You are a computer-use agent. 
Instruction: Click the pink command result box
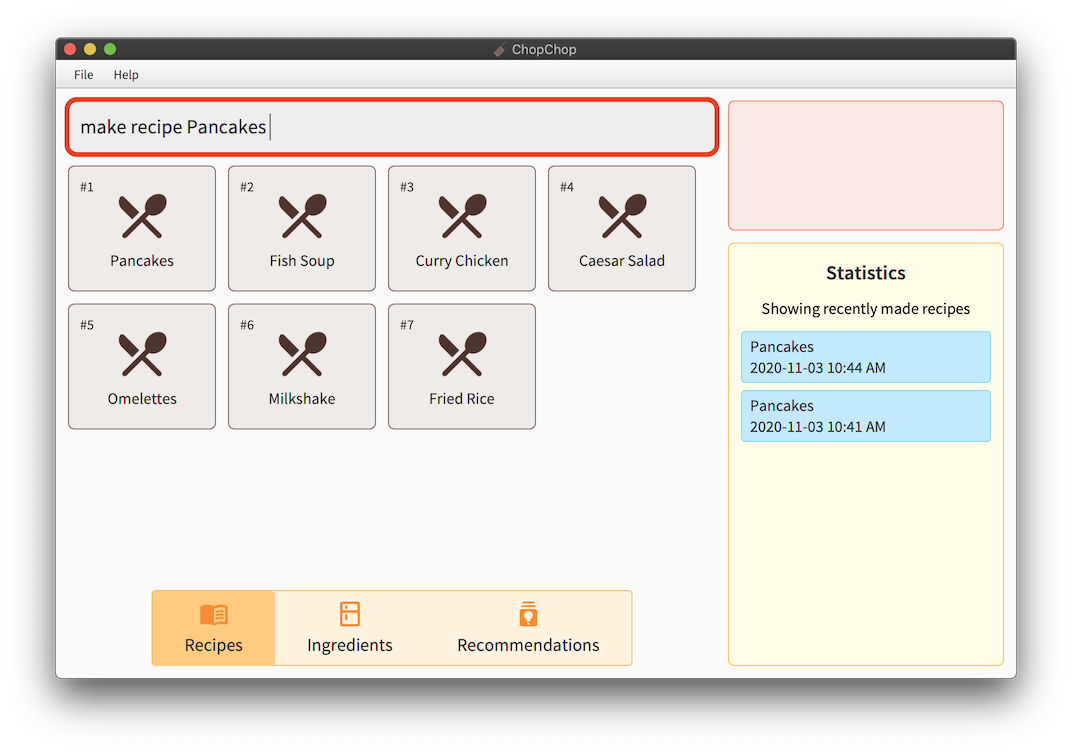click(x=866, y=165)
